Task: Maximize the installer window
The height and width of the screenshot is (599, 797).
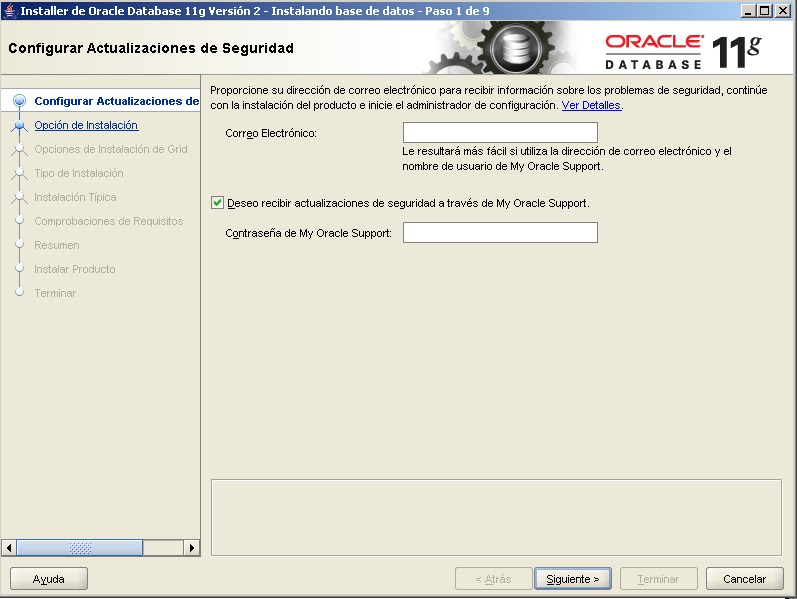Action: 764,11
